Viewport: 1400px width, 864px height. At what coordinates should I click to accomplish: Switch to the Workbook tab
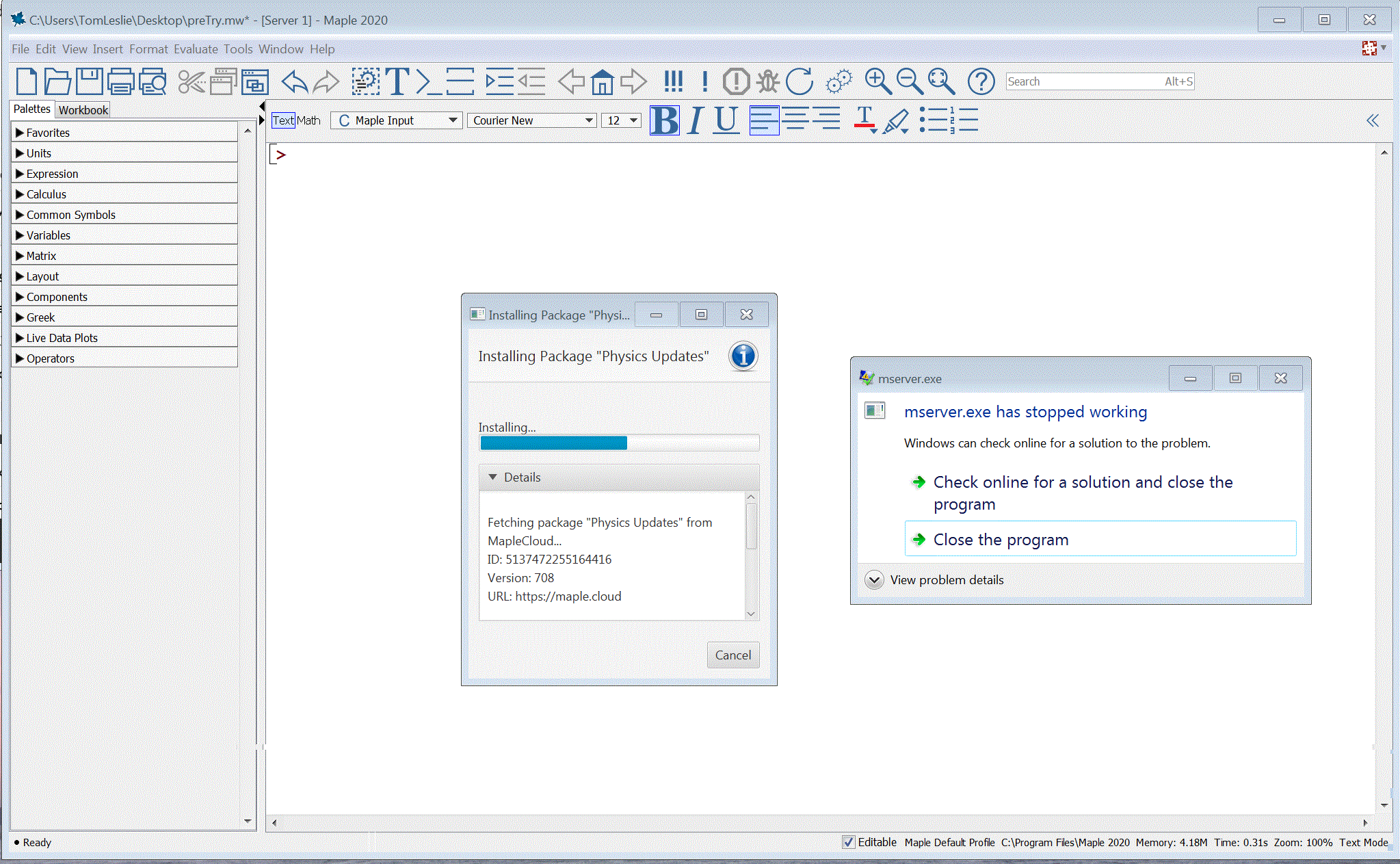pyautogui.click(x=83, y=109)
